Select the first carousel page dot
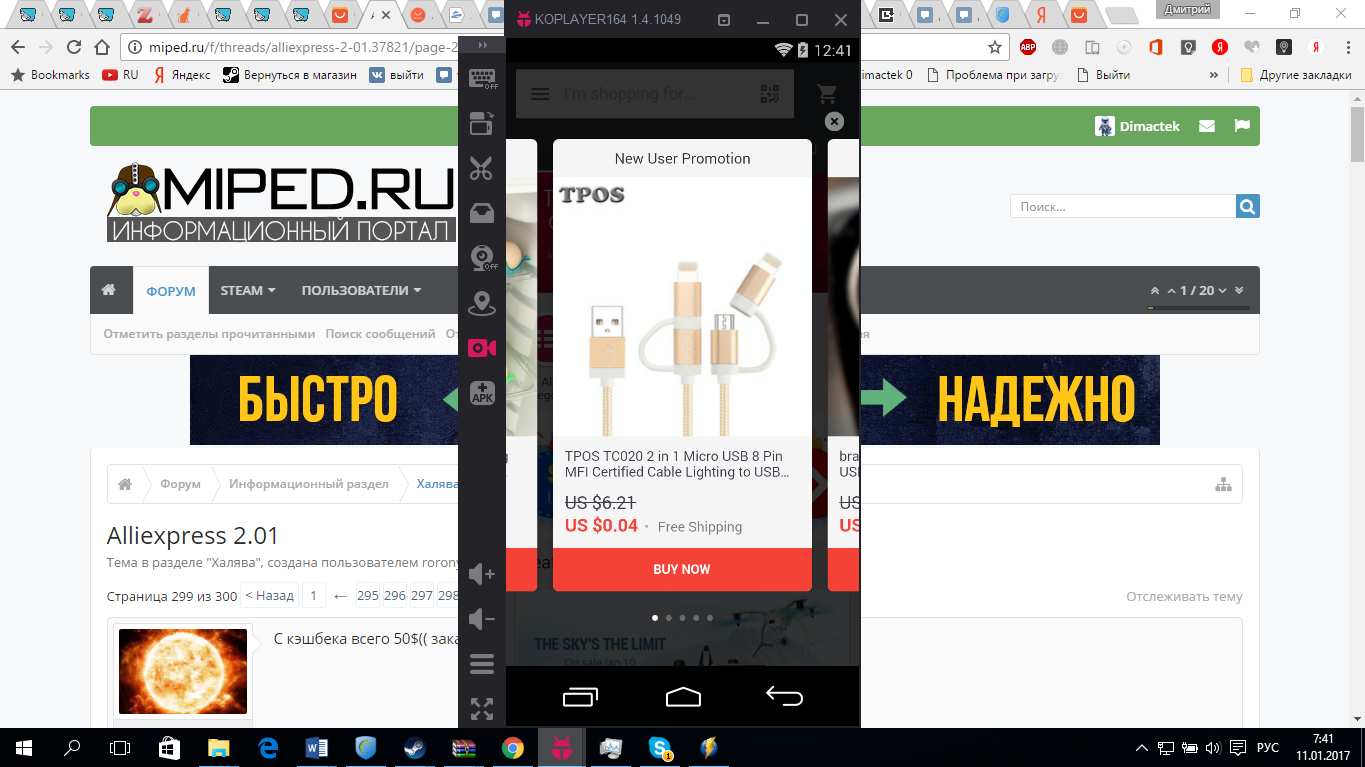The width and height of the screenshot is (1365, 767). point(655,618)
